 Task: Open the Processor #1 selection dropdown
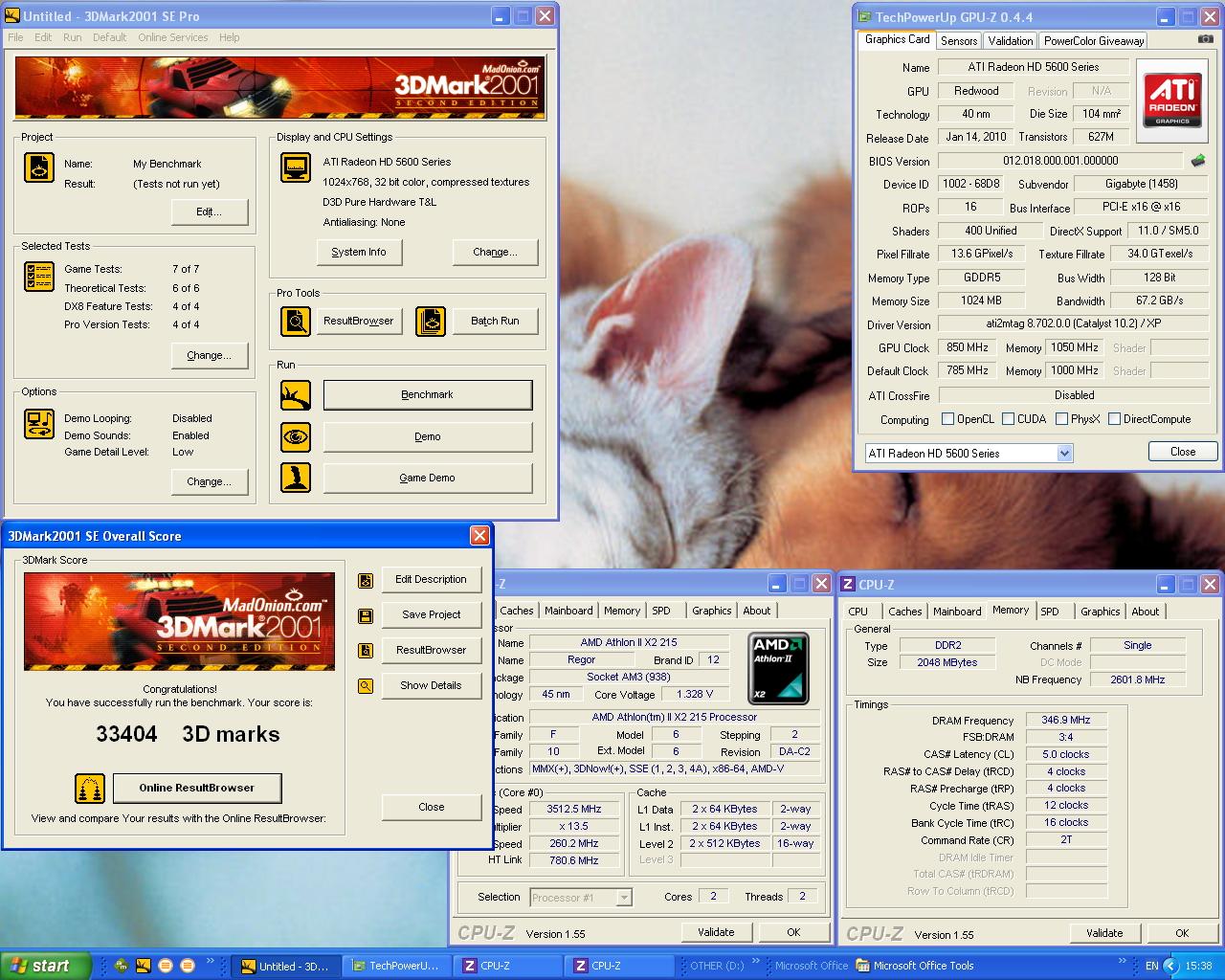623,898
